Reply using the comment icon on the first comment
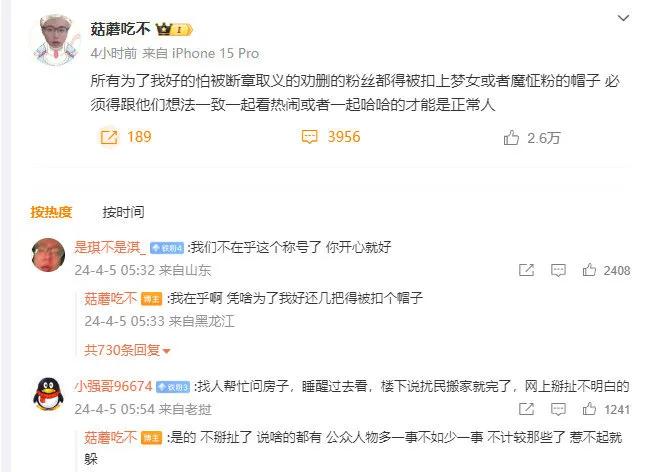This screenshot has height=472, width=647. [558, 271]
